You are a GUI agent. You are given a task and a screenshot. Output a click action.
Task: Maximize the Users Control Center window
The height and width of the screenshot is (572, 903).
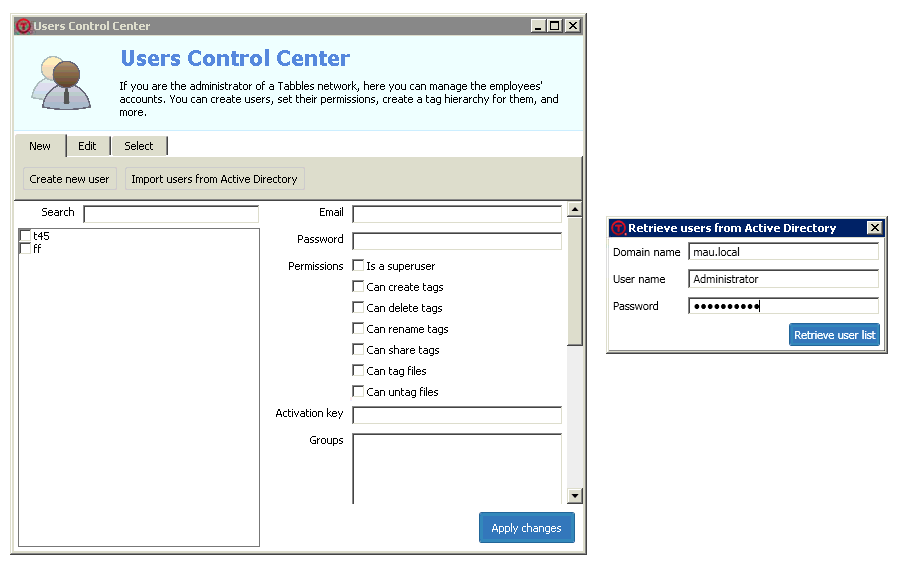555,26
